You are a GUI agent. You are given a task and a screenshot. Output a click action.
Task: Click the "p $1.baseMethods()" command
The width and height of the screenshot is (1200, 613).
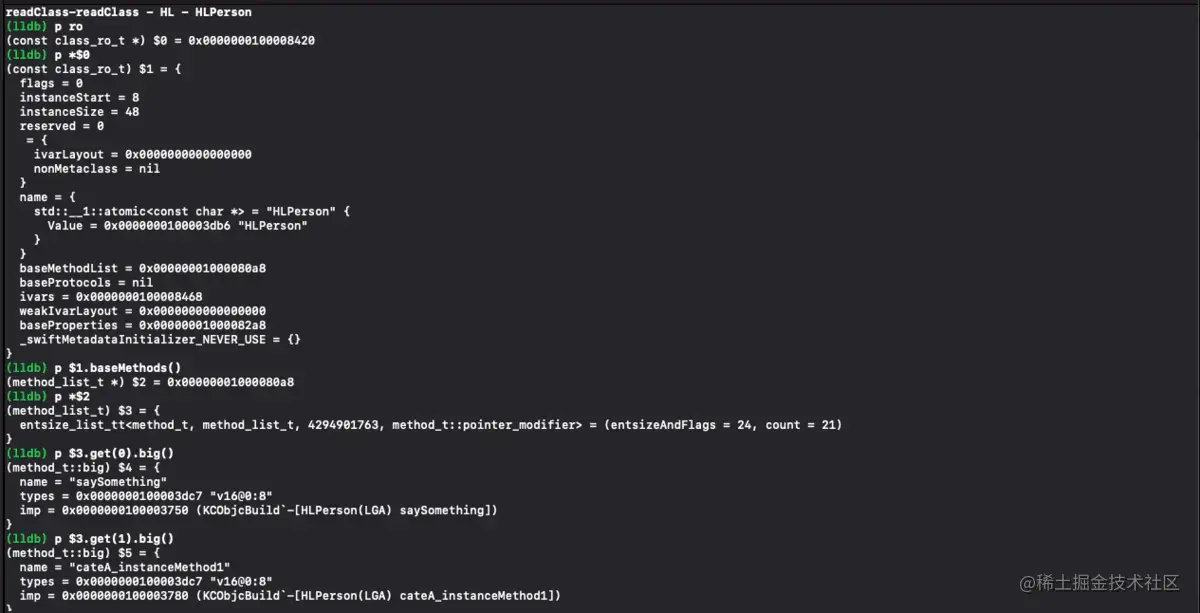(x=94, y=368)
